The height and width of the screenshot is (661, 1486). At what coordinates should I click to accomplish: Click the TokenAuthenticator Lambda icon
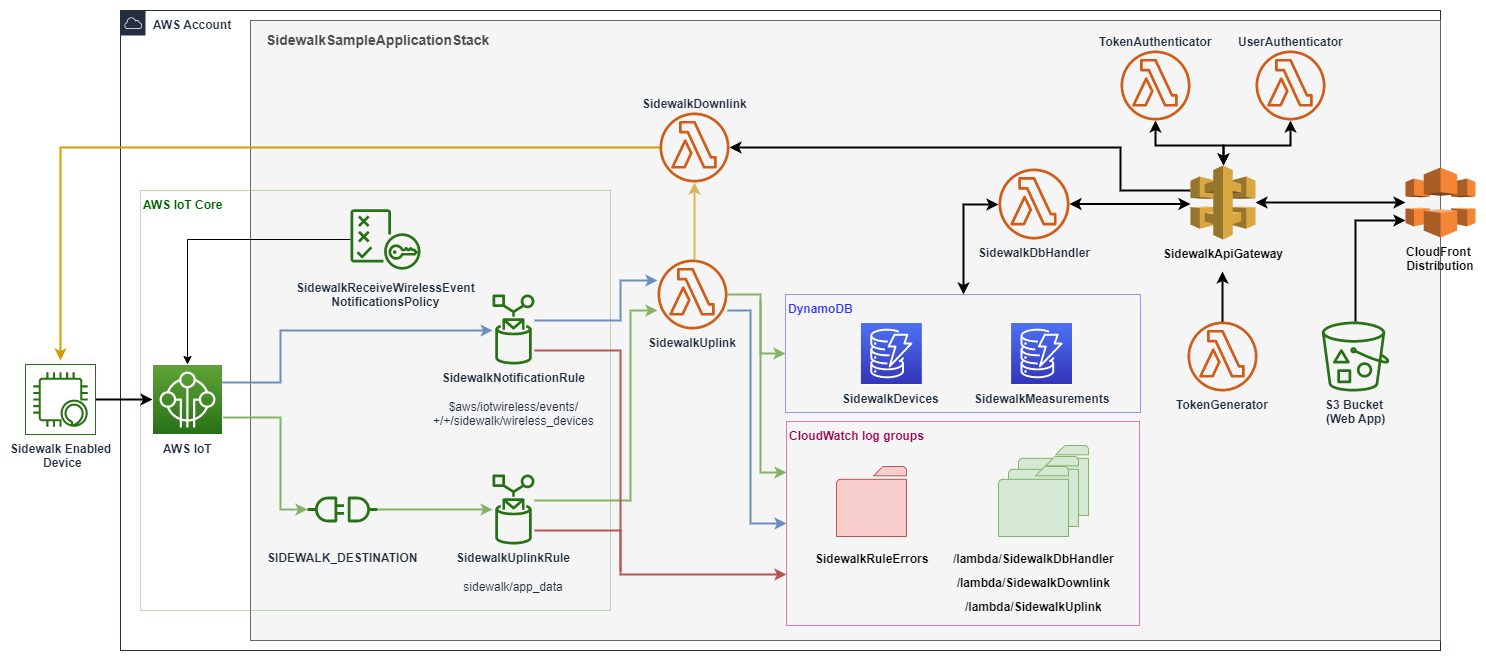click(x=1155, y=87)
